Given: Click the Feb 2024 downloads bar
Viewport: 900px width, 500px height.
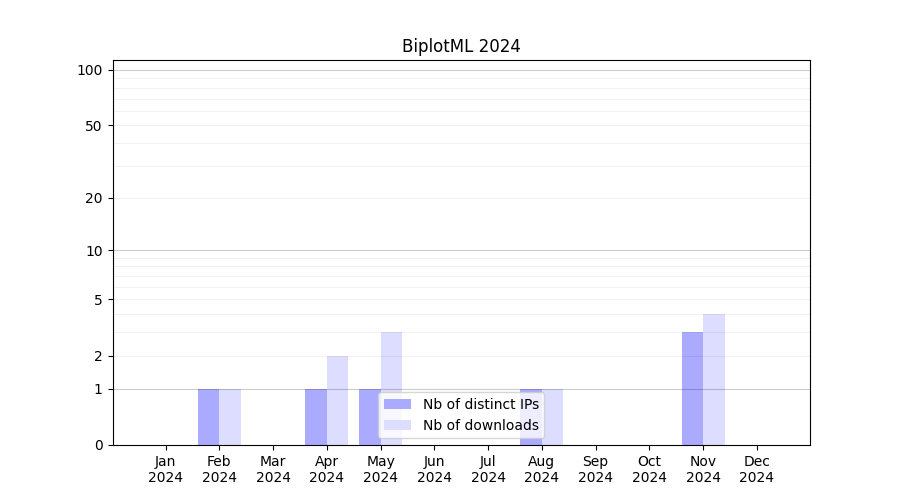Looking at the screenshot, I should (x=230, y=417).
